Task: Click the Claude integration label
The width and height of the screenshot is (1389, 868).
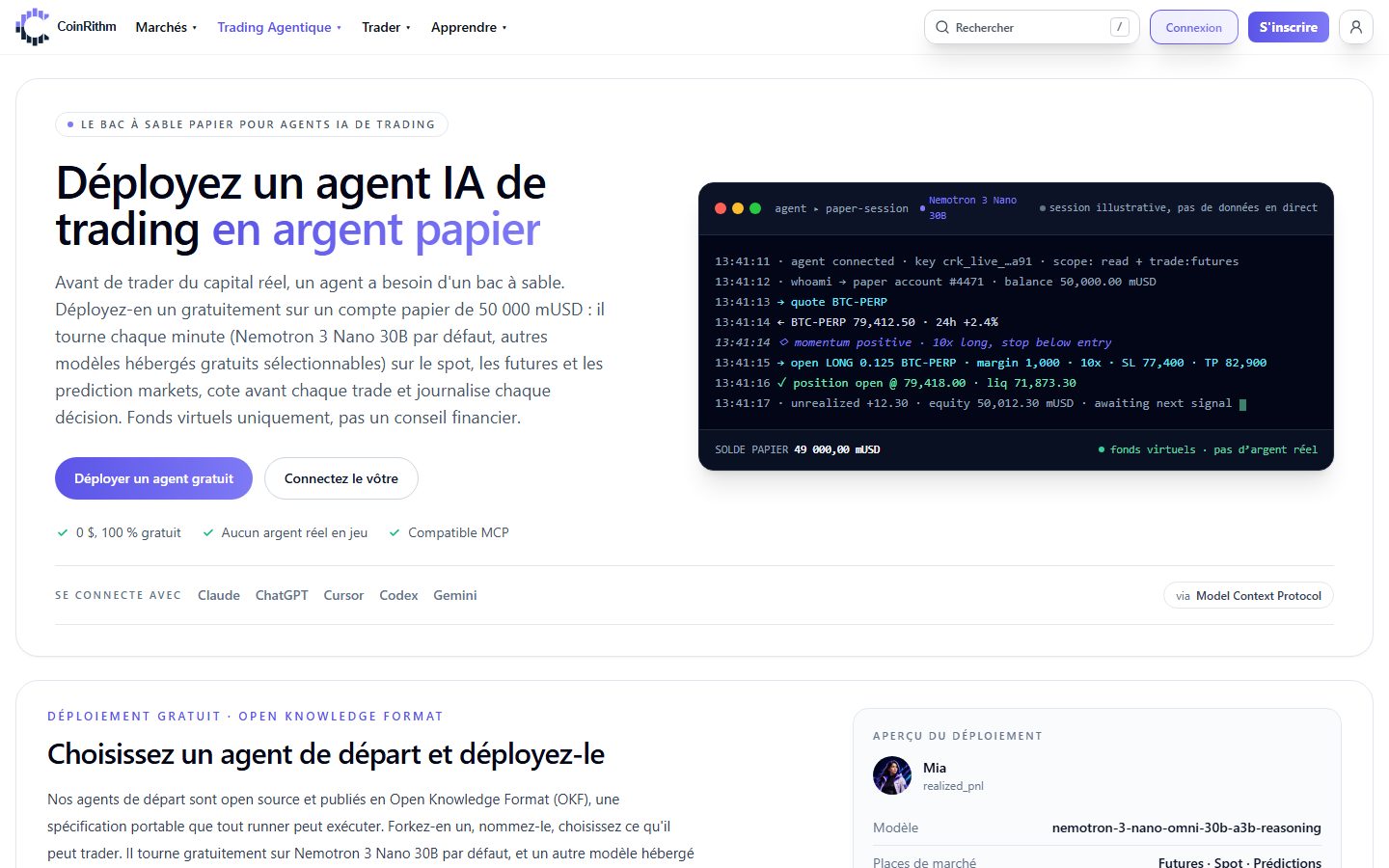Action: coord(219,595)
